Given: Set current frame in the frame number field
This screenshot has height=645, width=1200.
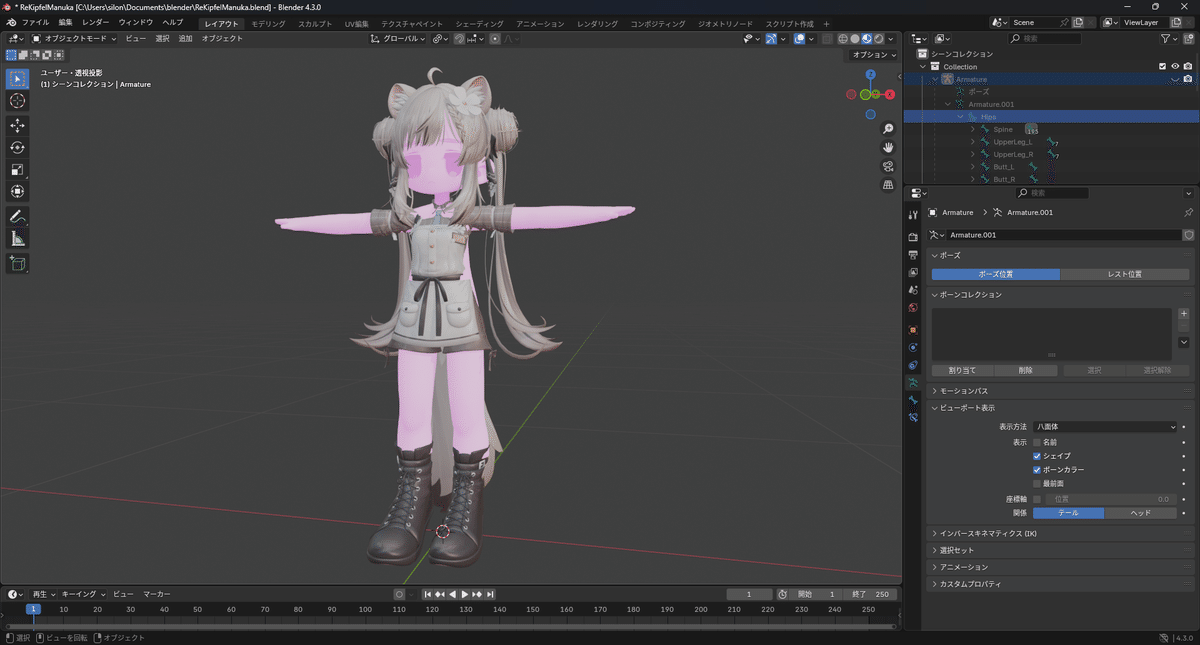Looking at the screenshot, I should click(x=749, y=593).
